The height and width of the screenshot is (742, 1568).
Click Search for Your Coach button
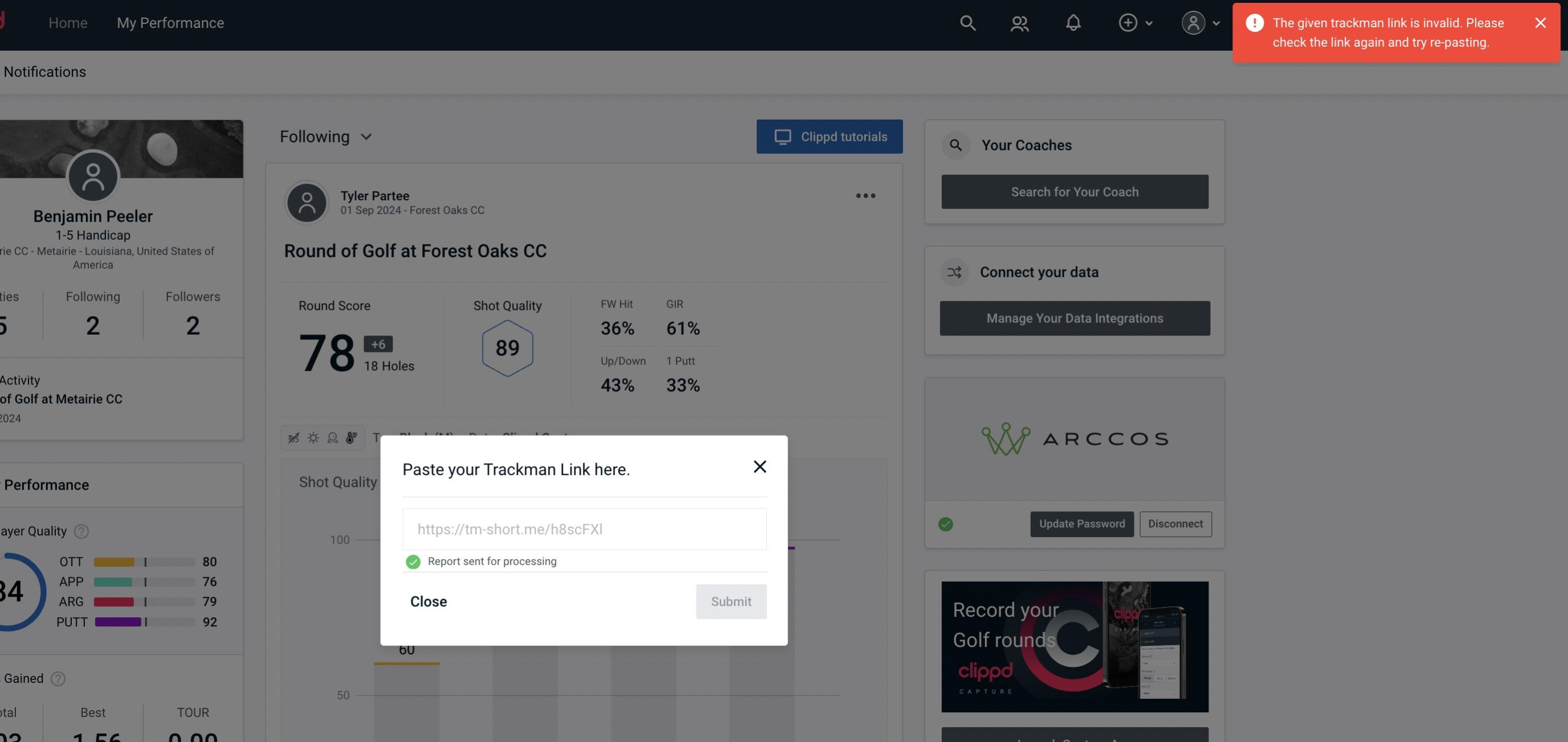click(1075, 191)
